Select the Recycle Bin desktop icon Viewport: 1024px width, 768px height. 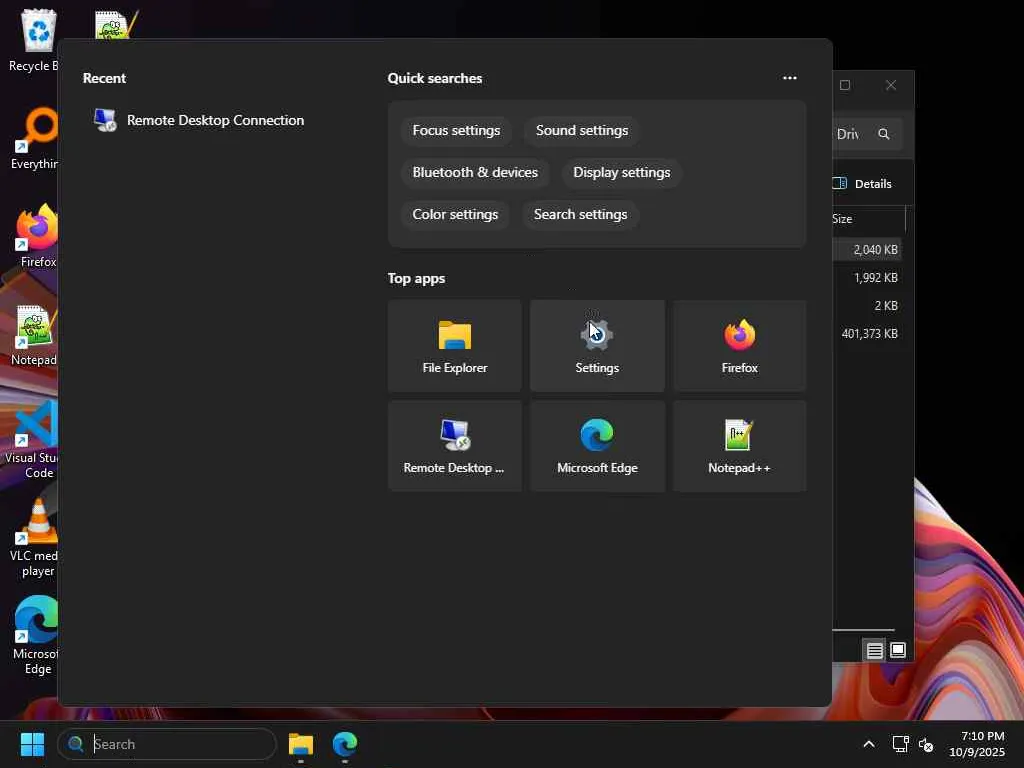(34, 40)
